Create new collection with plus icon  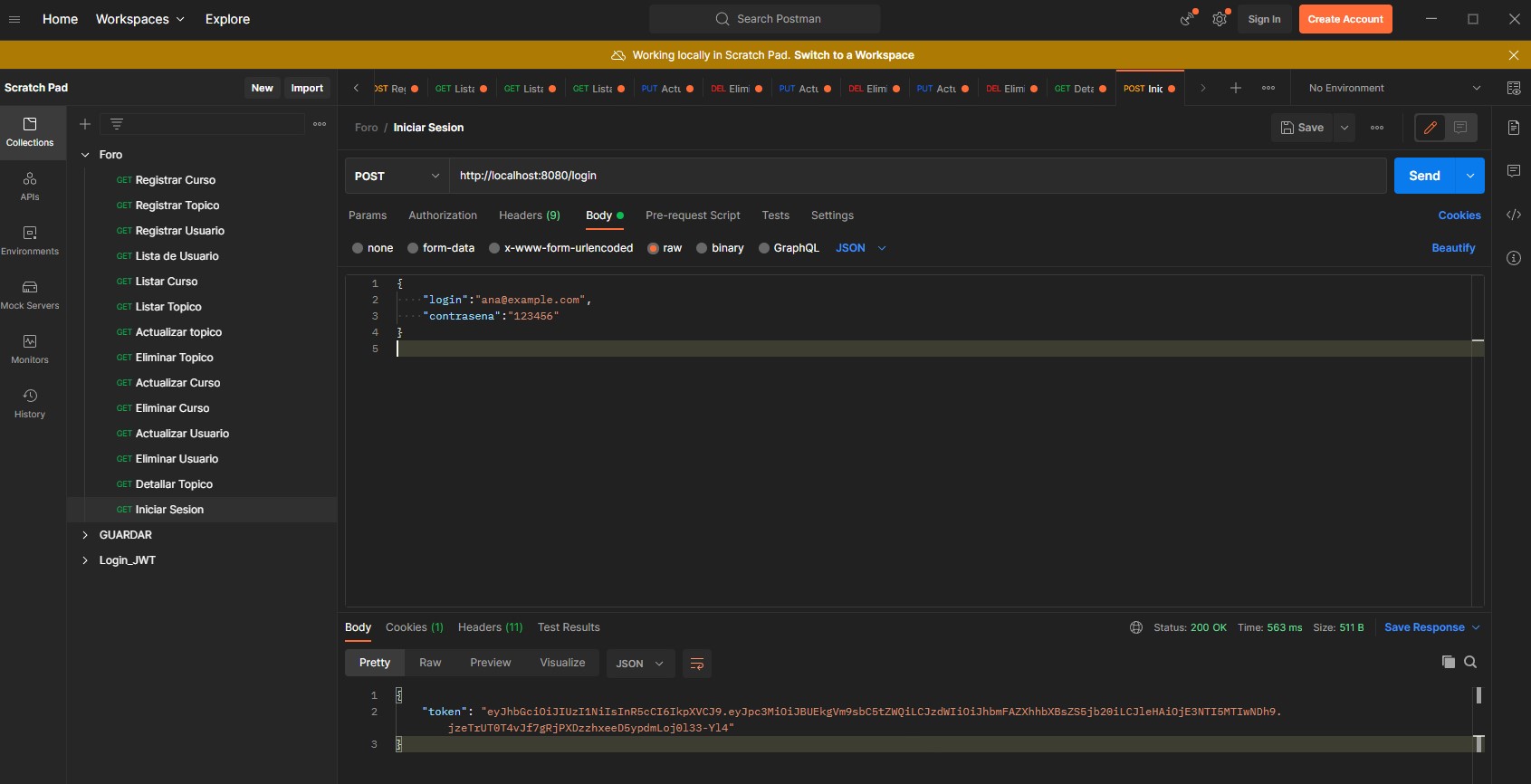coord(85,124)
